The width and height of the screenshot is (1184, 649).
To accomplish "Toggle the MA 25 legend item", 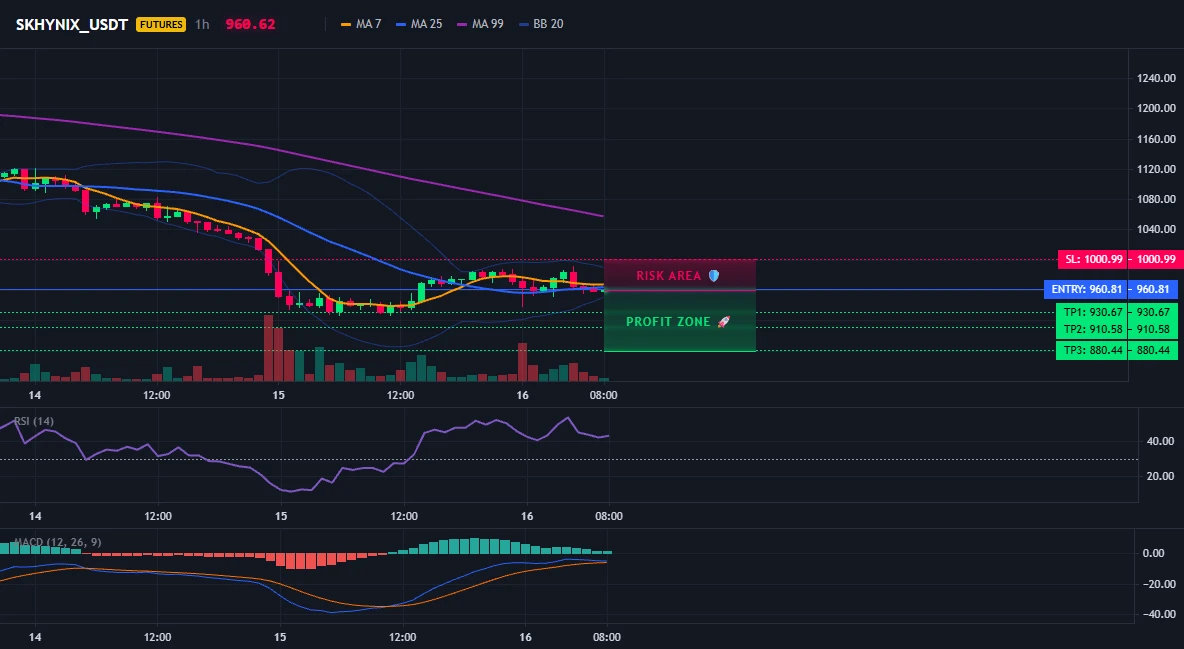I will coord(419,24).
